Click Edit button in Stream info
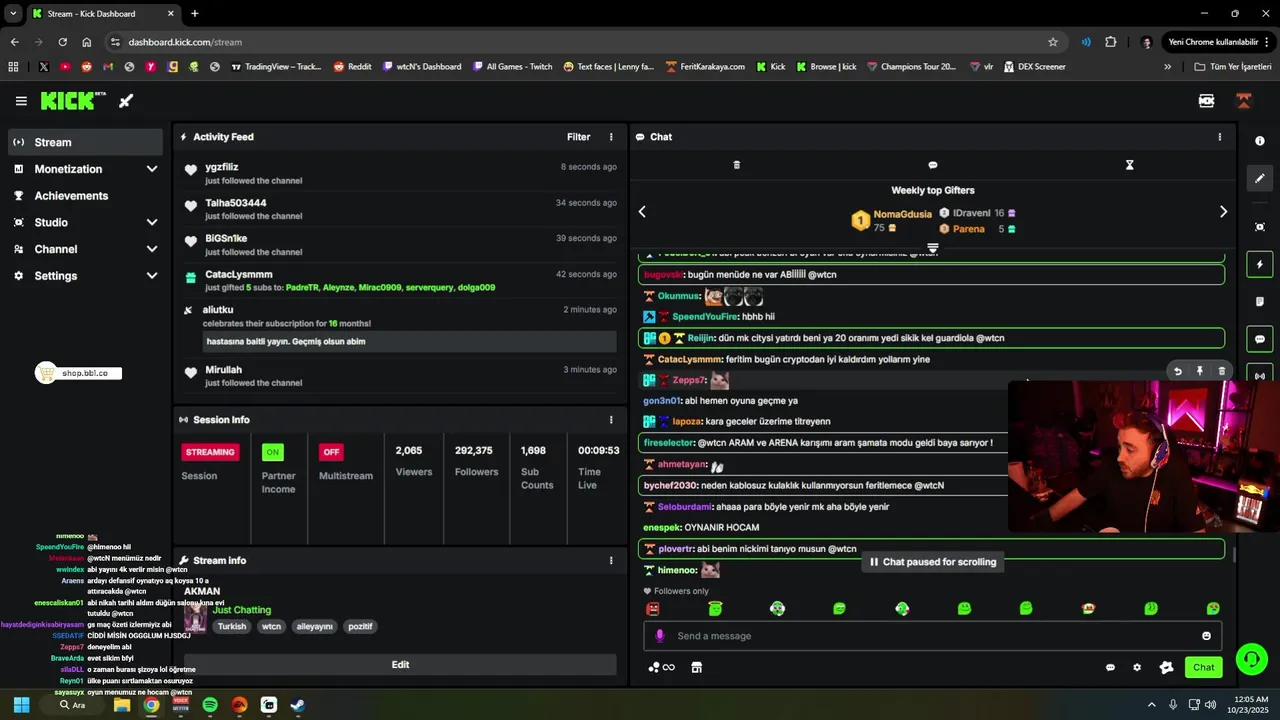The width and height of the screenshot is (1280, 720). tap(400, 665)
